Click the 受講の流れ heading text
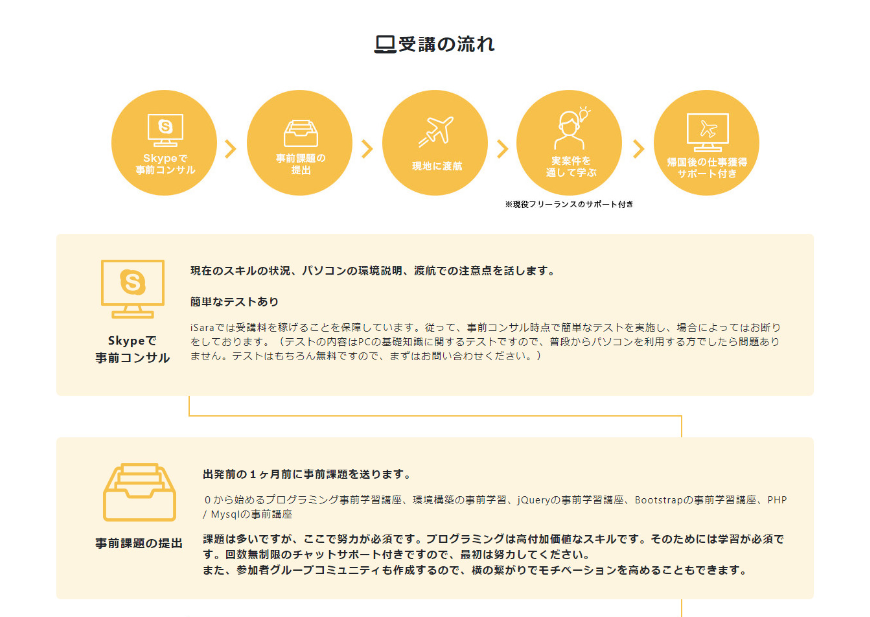The height and width of the screenshot is (617, 870). coord(446,45)
